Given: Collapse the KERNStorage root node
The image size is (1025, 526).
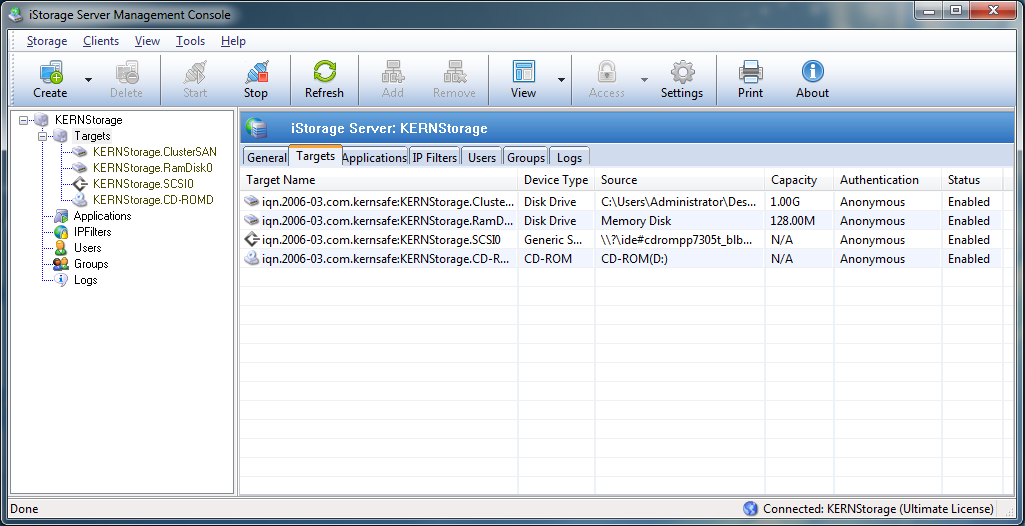Looking at the screenshot, I should [24, 120].
